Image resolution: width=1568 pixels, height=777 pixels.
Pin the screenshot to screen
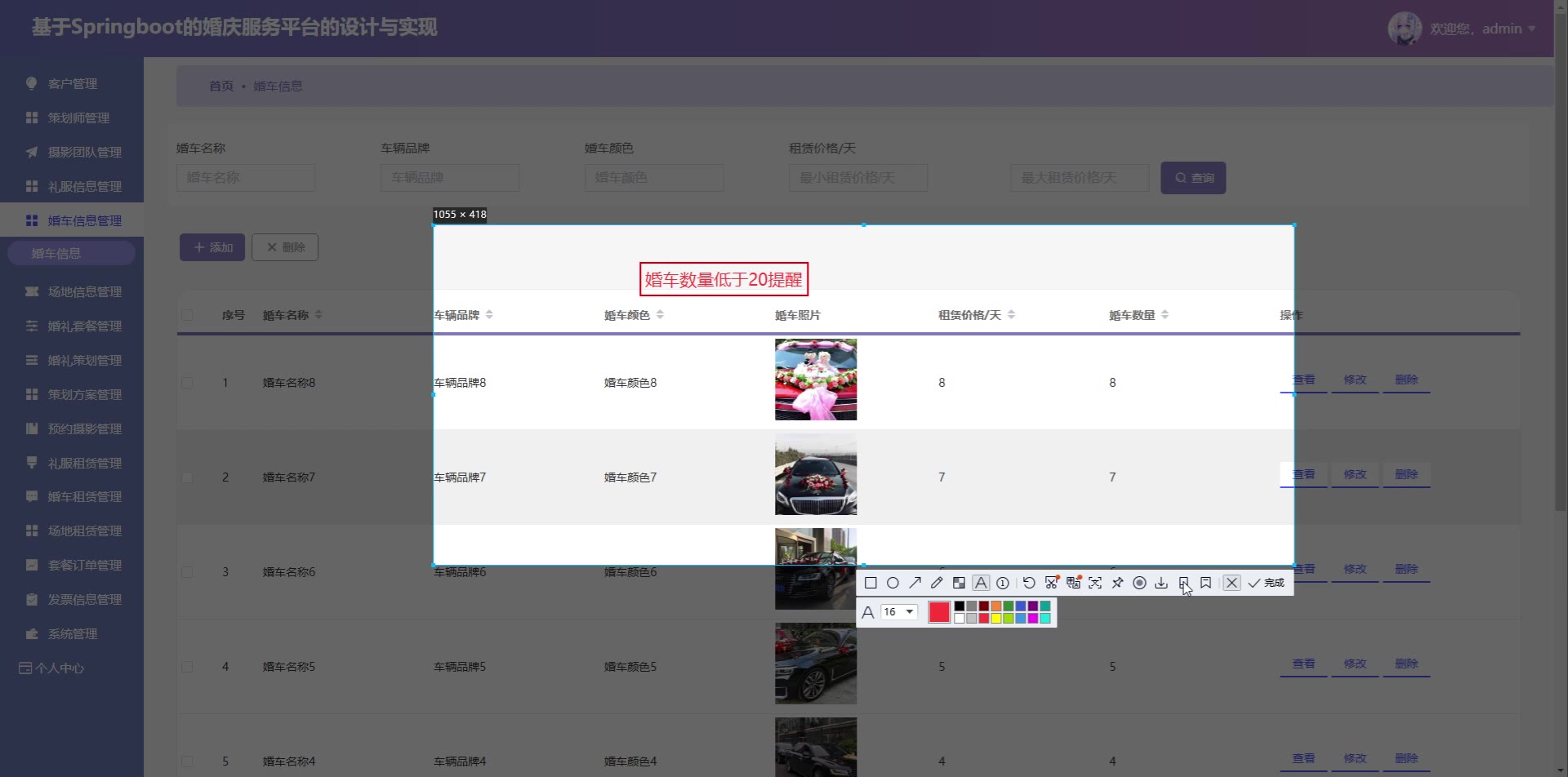pyautogui.click(x=1117, y=583)
